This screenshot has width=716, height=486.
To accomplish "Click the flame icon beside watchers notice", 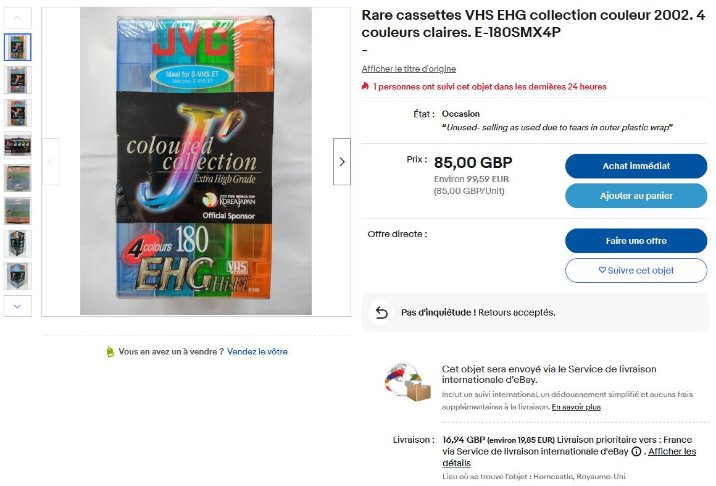I will pos(366,87).
